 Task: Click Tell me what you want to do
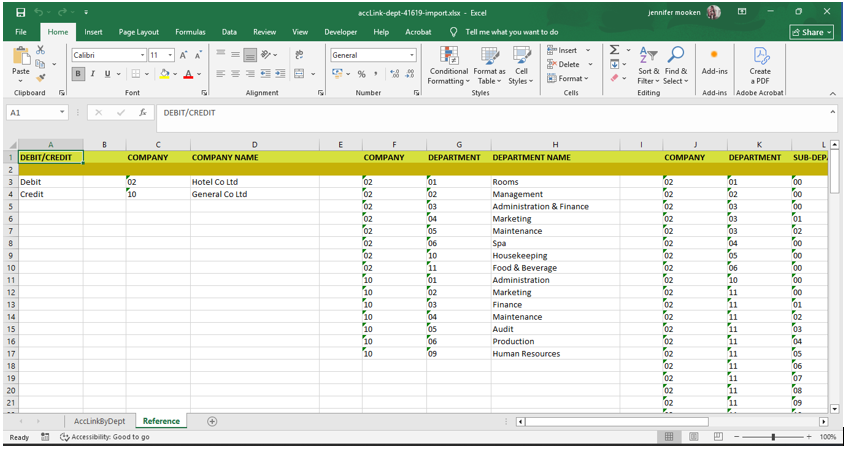[x=512, y=32]
